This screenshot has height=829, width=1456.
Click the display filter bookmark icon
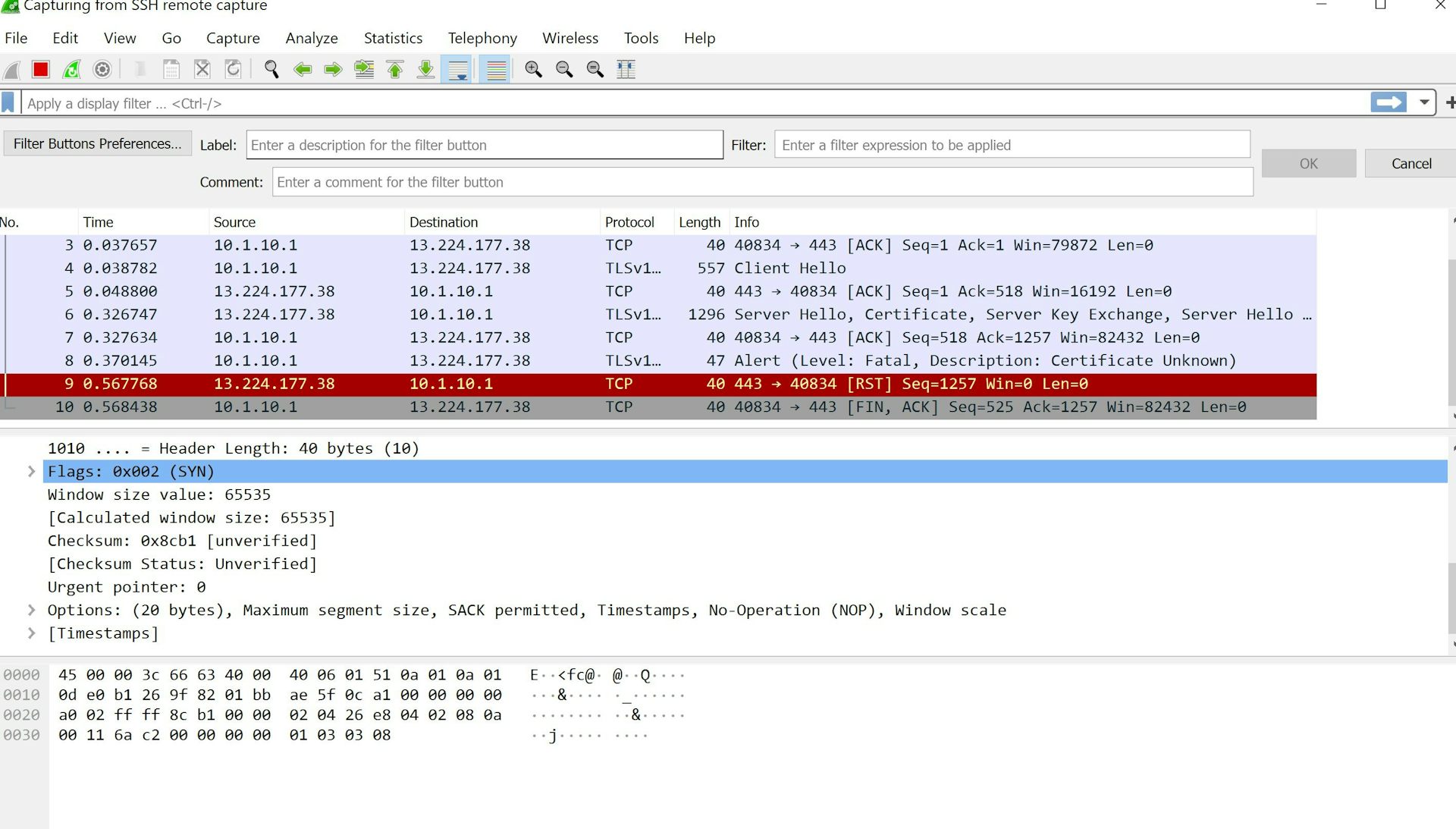(x=8, y=102)
